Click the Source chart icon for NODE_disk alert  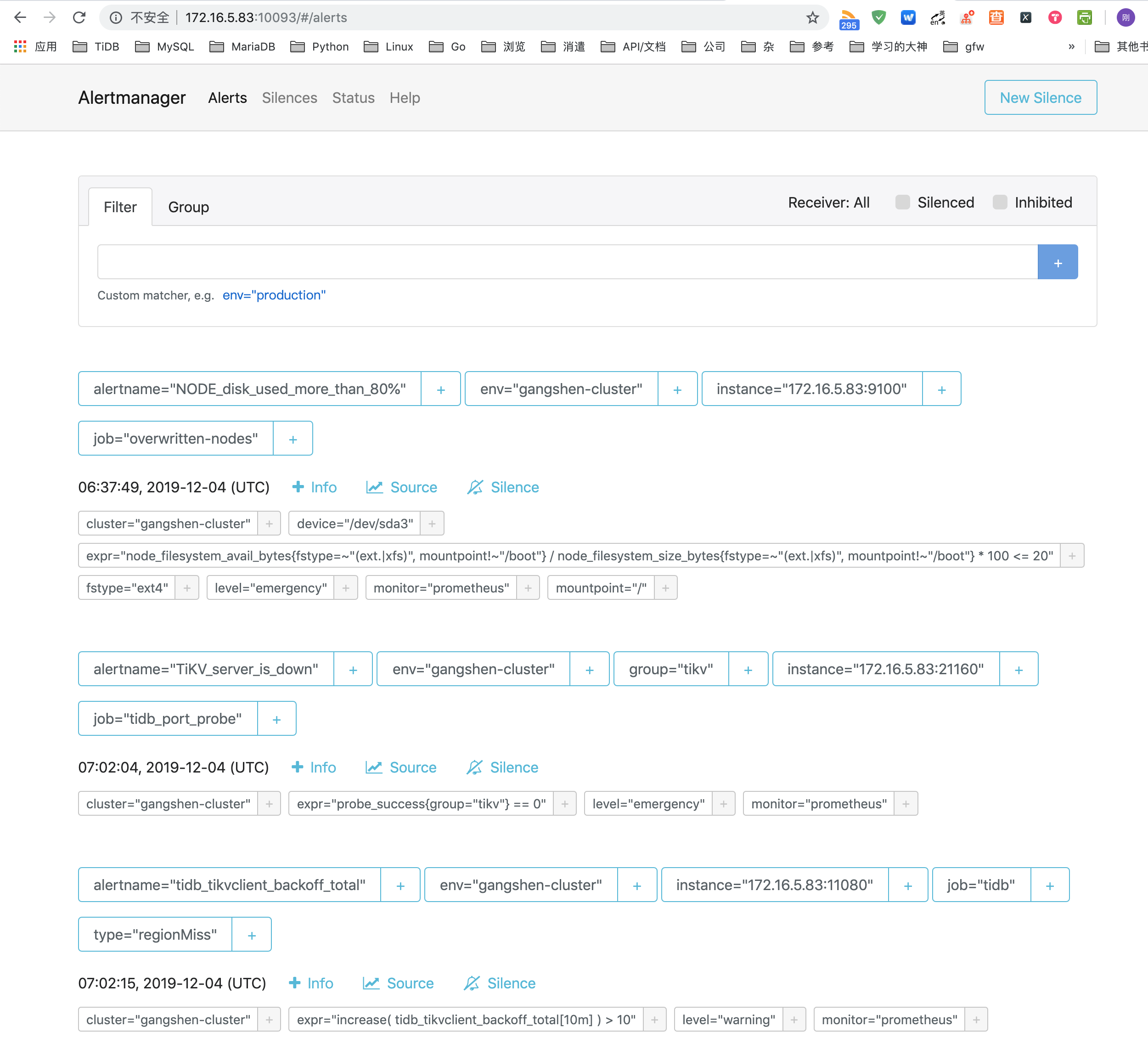pos(374,487)
